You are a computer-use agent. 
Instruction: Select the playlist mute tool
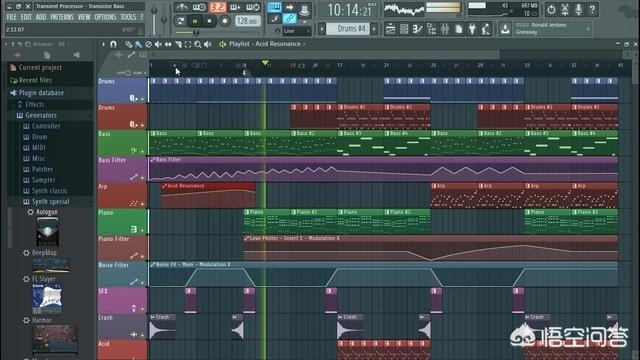pyautogui.click(x=158, y=44)
